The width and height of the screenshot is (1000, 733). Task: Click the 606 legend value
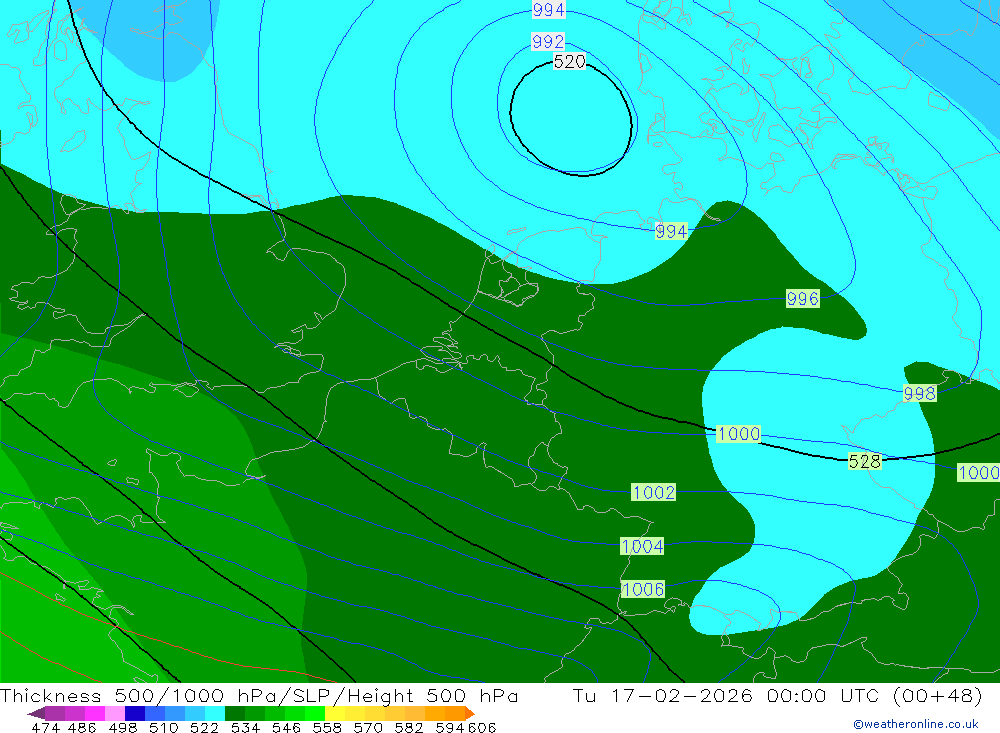[x=482, y=727]
